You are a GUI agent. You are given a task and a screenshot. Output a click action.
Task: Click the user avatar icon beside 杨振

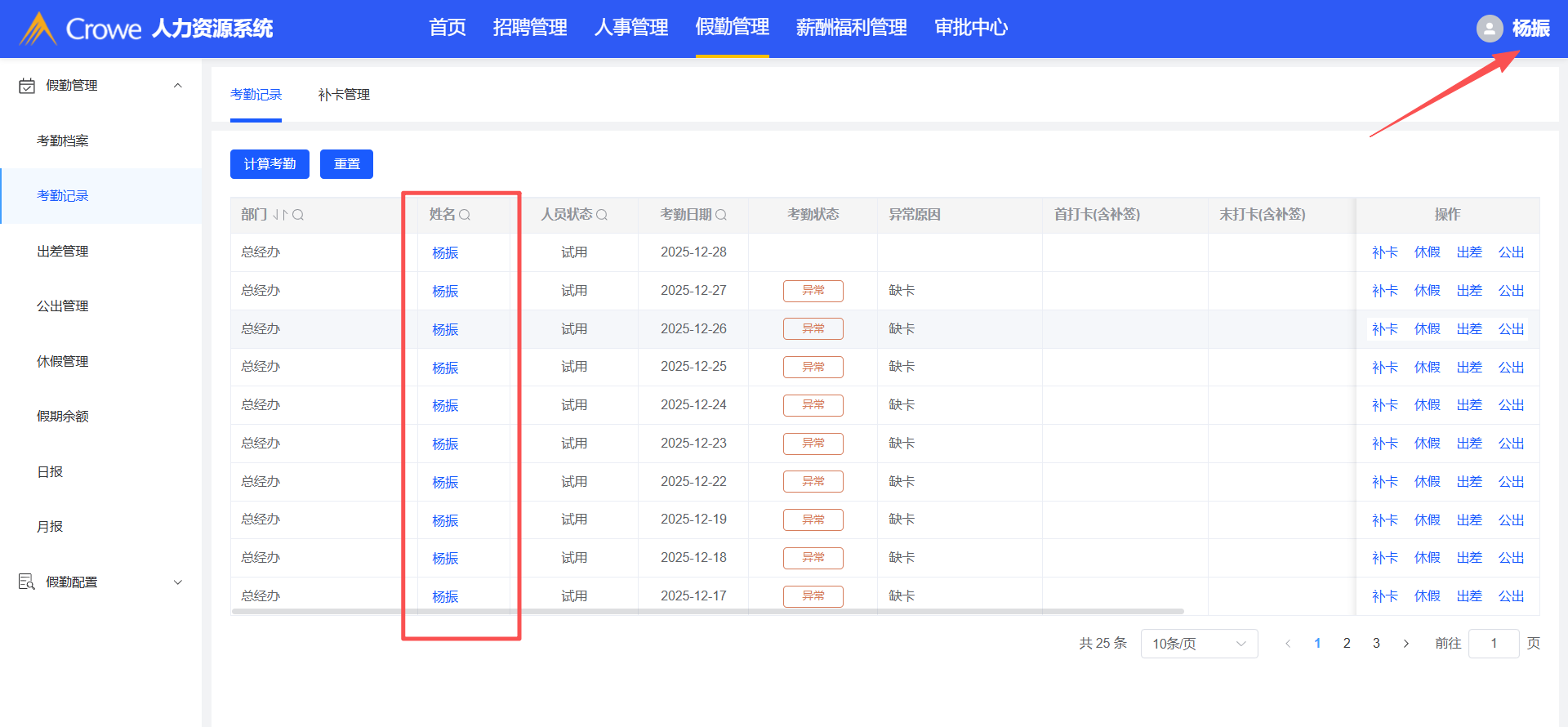[x=1490, y=29]
